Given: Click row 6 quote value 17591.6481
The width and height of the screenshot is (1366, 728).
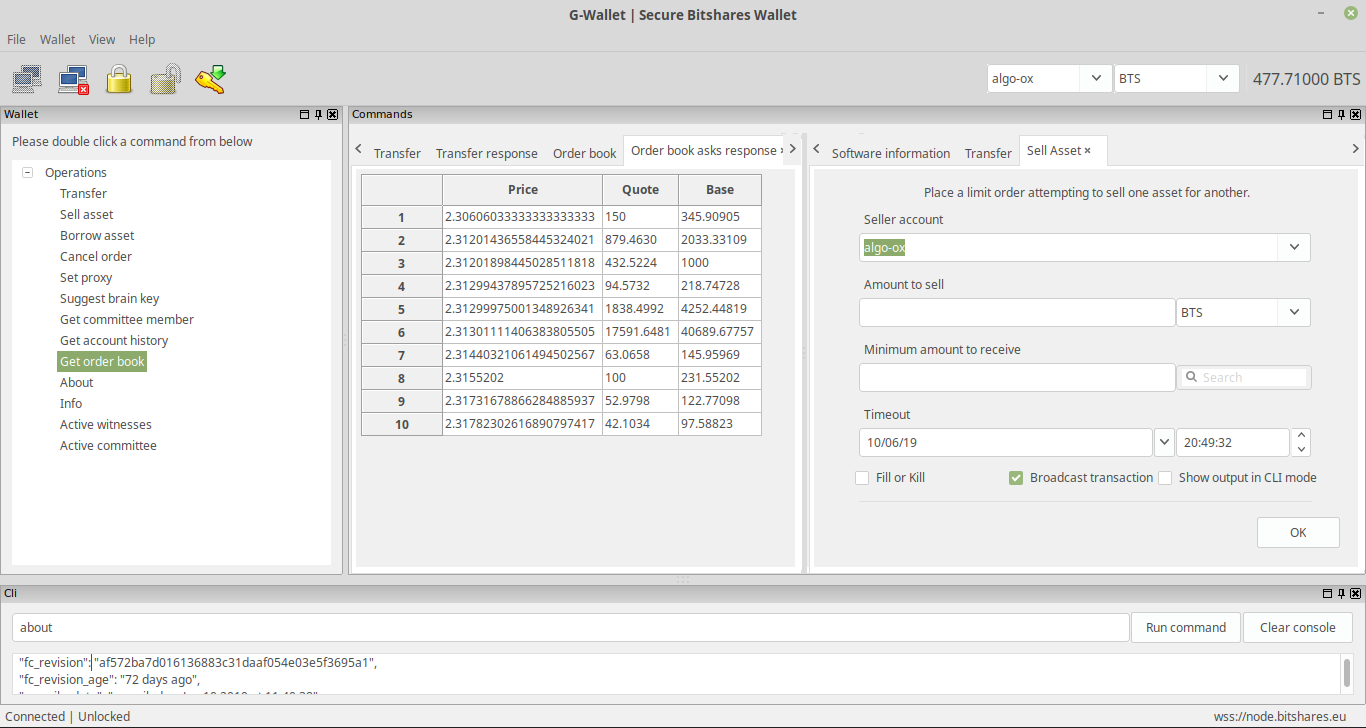Looking at the screenshot, I should pos(640,331).
